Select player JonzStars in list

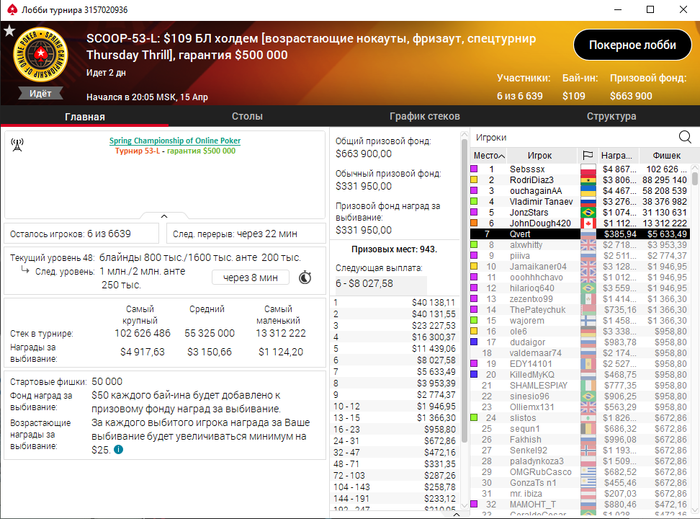[x=579, y=212]
